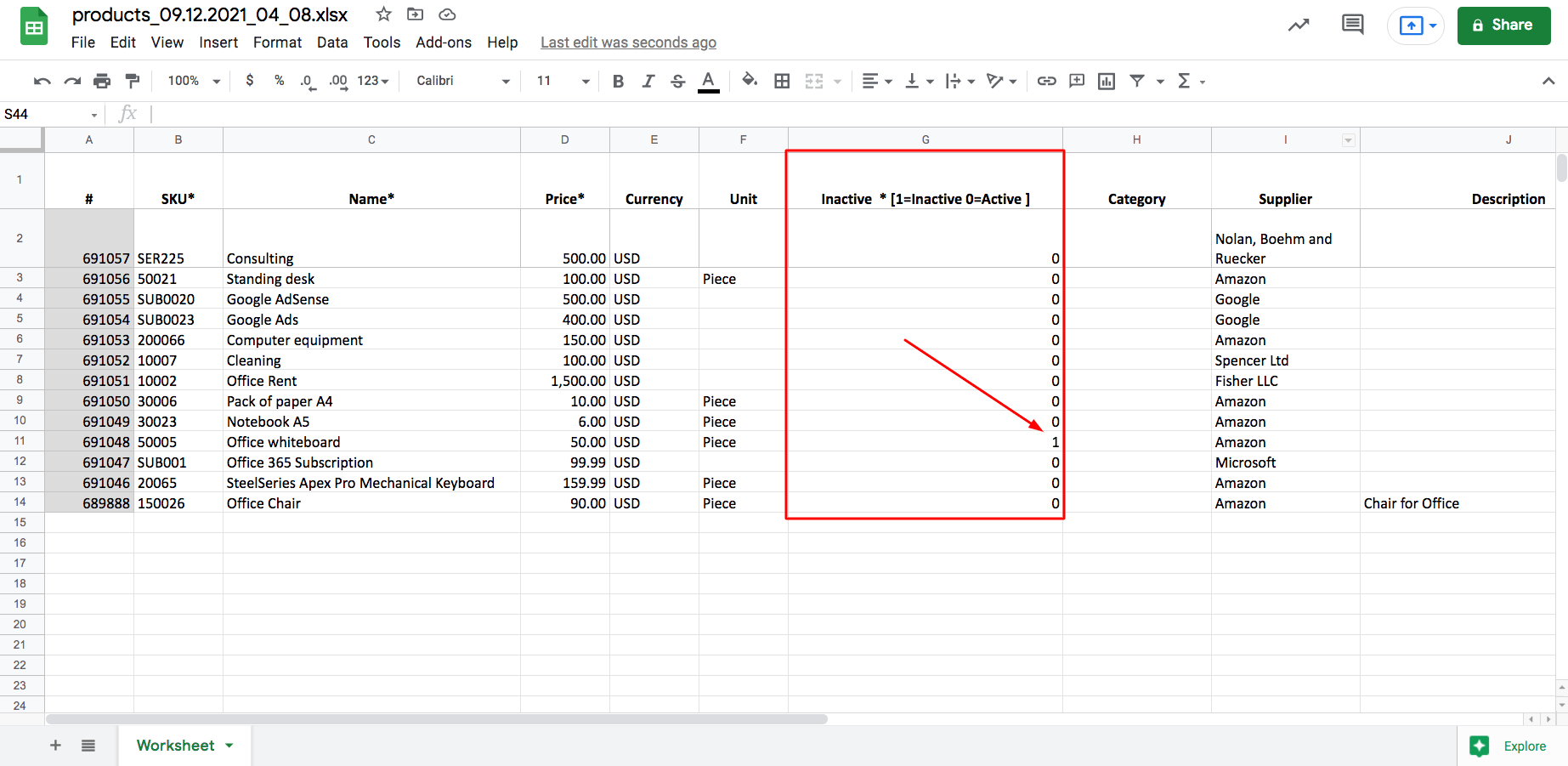Select the cell containing Office whiteboard

(x=371, y=442)
